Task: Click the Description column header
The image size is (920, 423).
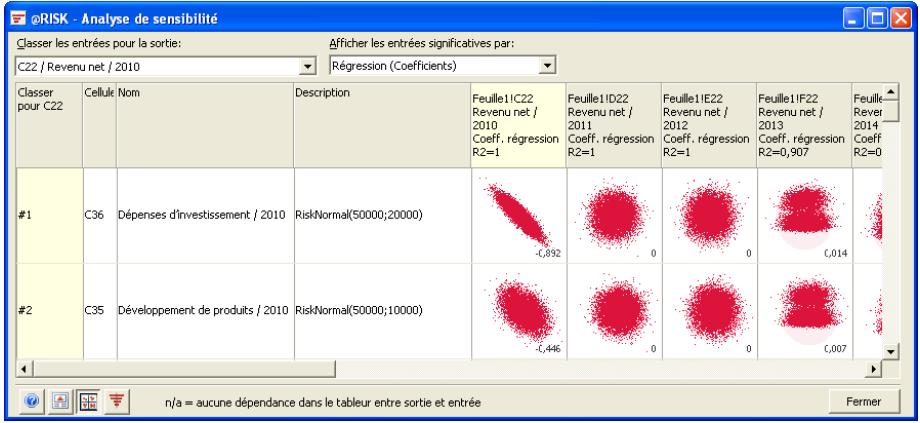Action: click(x=382, y=125)
